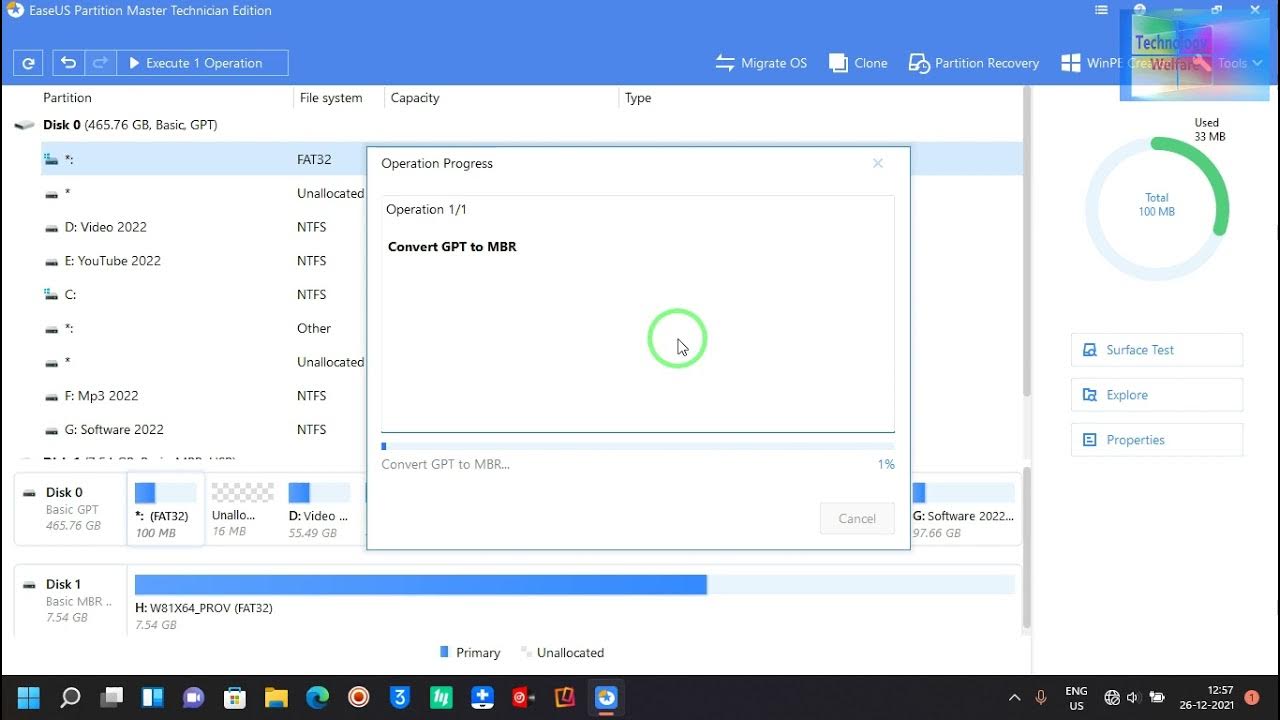Click the 1% progress value
1280x720 pixels.
pyautogui.click(x=886, y=464)
